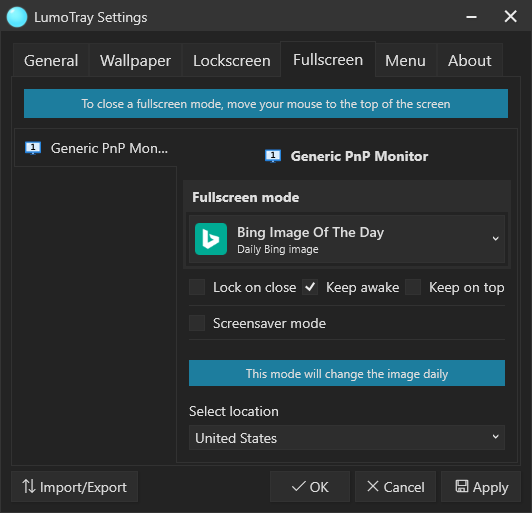This screenshot has height=513, width=532.
Task: Click monitor icon beside Generic PnP Monitor heading
Action: [x=273, y=156]
